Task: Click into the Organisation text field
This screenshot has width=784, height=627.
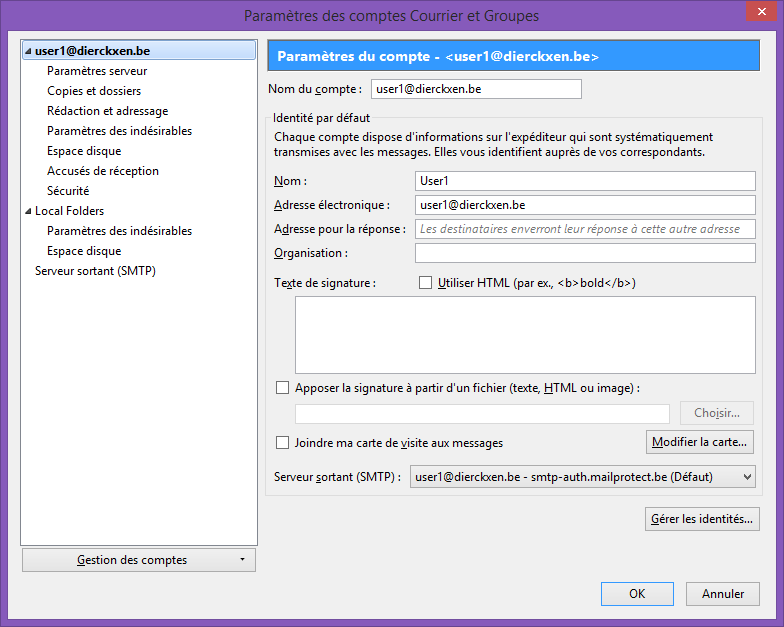Action: point(585,253)
